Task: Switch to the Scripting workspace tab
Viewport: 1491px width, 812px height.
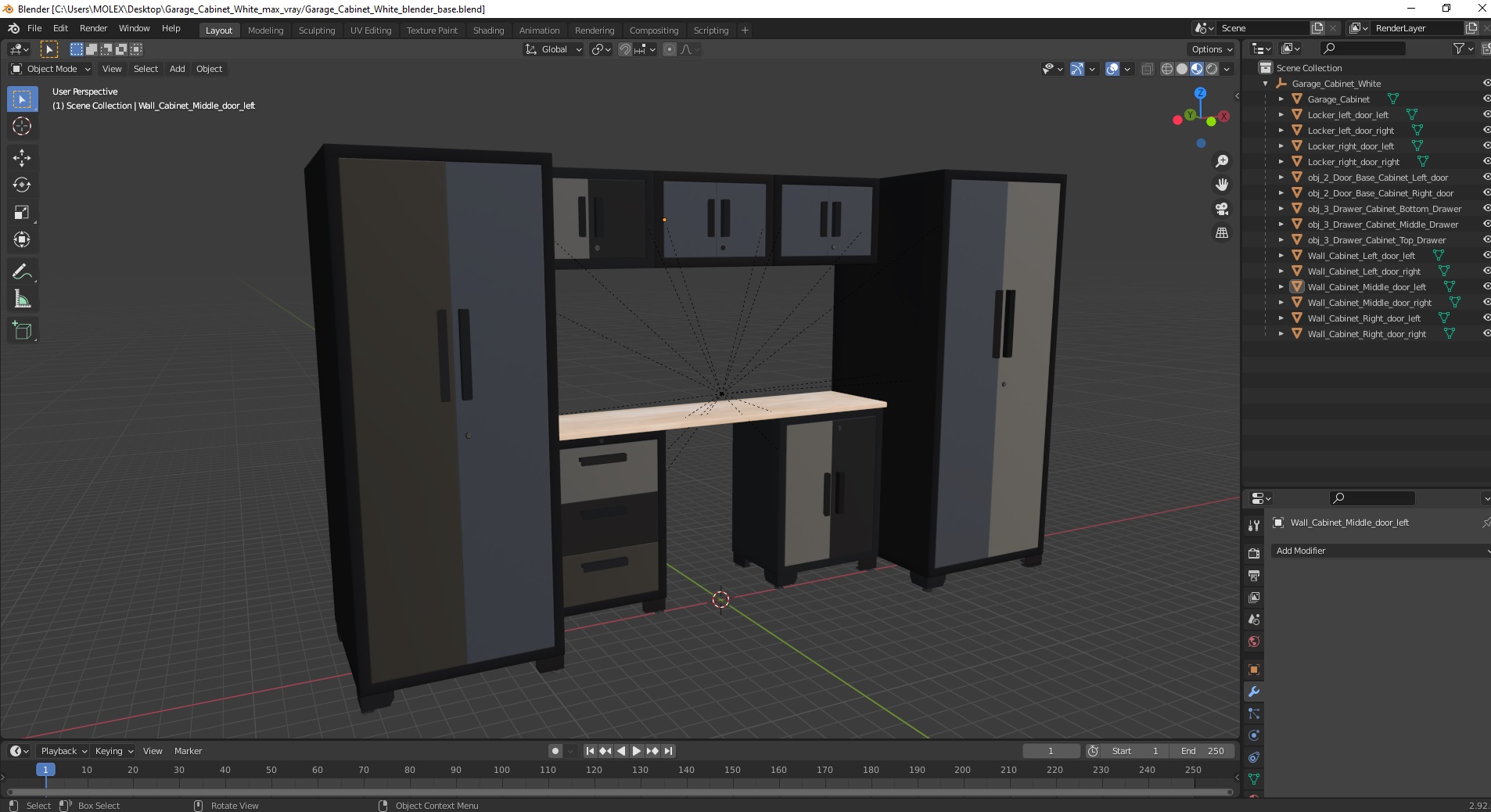Action: click(710, 31)
